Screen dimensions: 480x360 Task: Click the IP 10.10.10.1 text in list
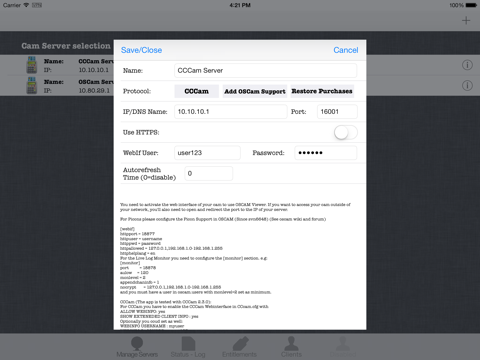pyautogui.click(x=94, y=70)
